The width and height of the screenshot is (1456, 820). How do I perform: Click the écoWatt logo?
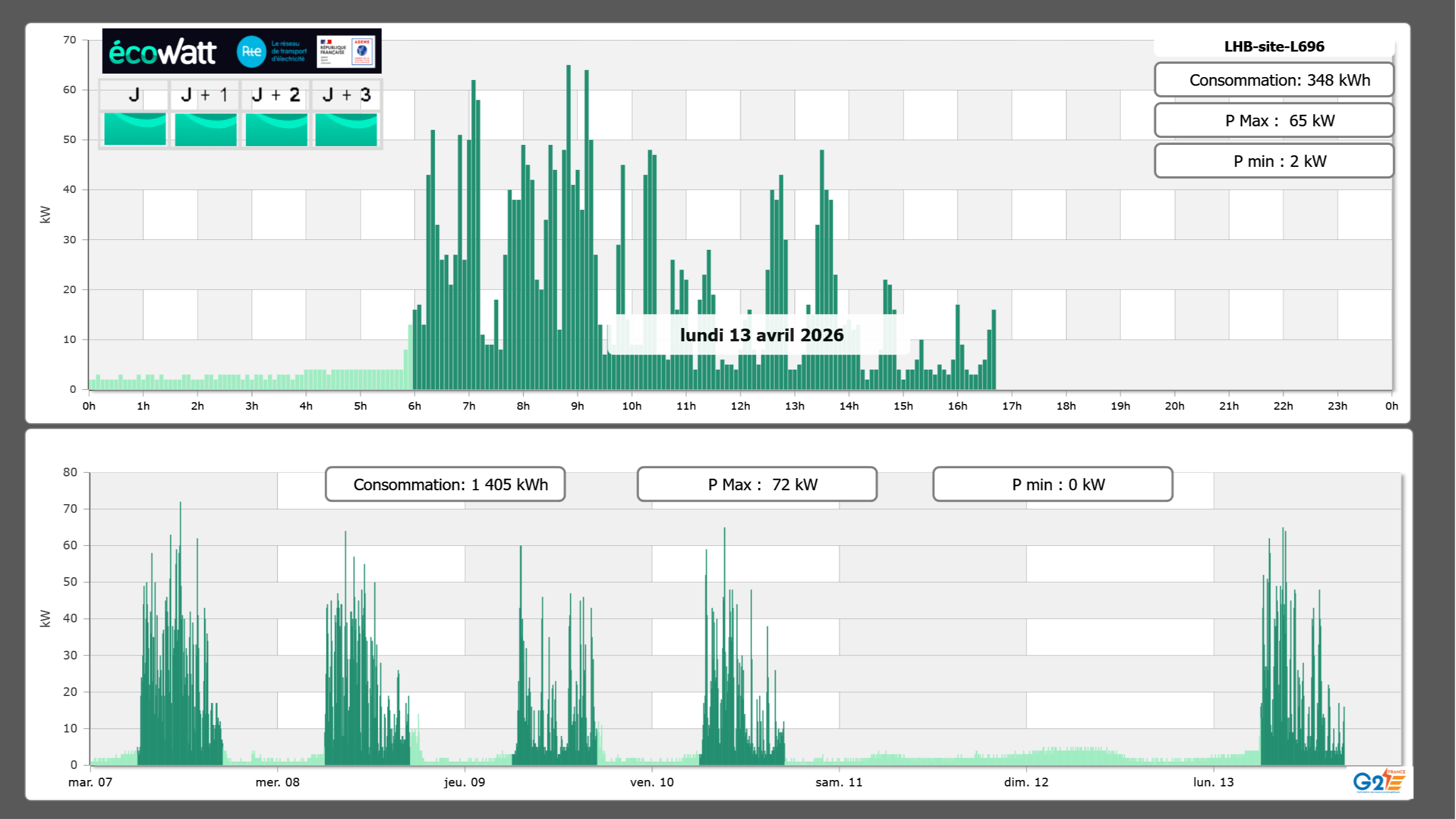pyautogui.click(x=162, y=52)
